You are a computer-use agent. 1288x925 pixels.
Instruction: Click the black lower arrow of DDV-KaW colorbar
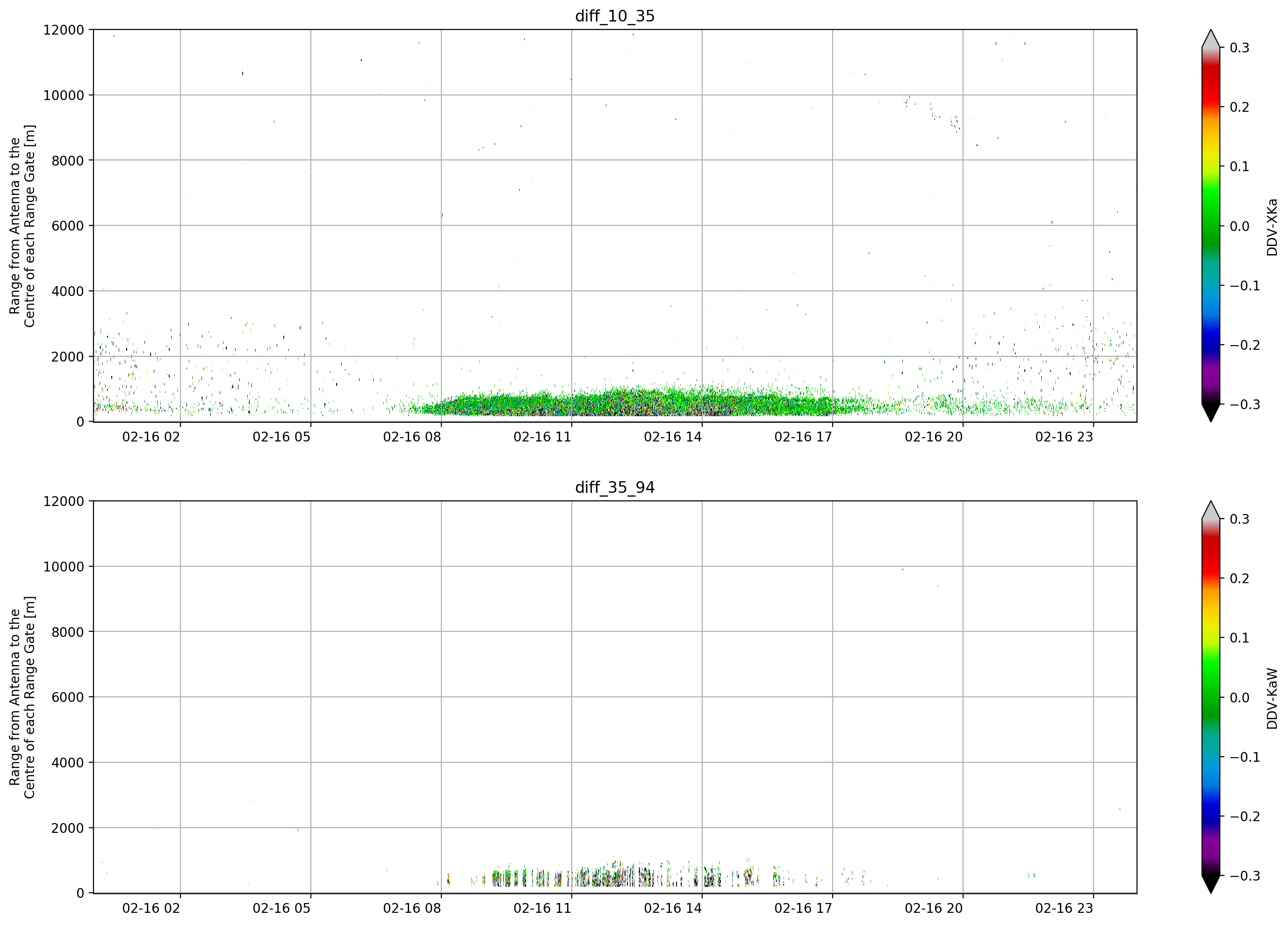click(1210, 883)
